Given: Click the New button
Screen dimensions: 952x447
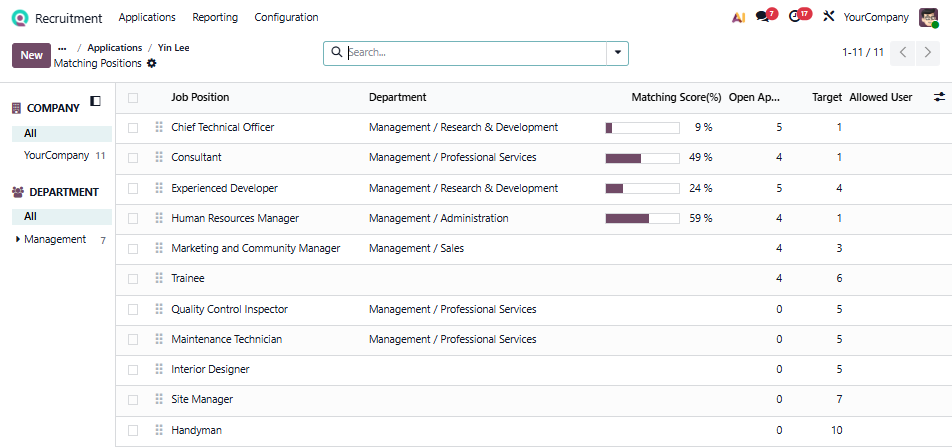Looking at the screenshot, I should click(x=31, y=55).
